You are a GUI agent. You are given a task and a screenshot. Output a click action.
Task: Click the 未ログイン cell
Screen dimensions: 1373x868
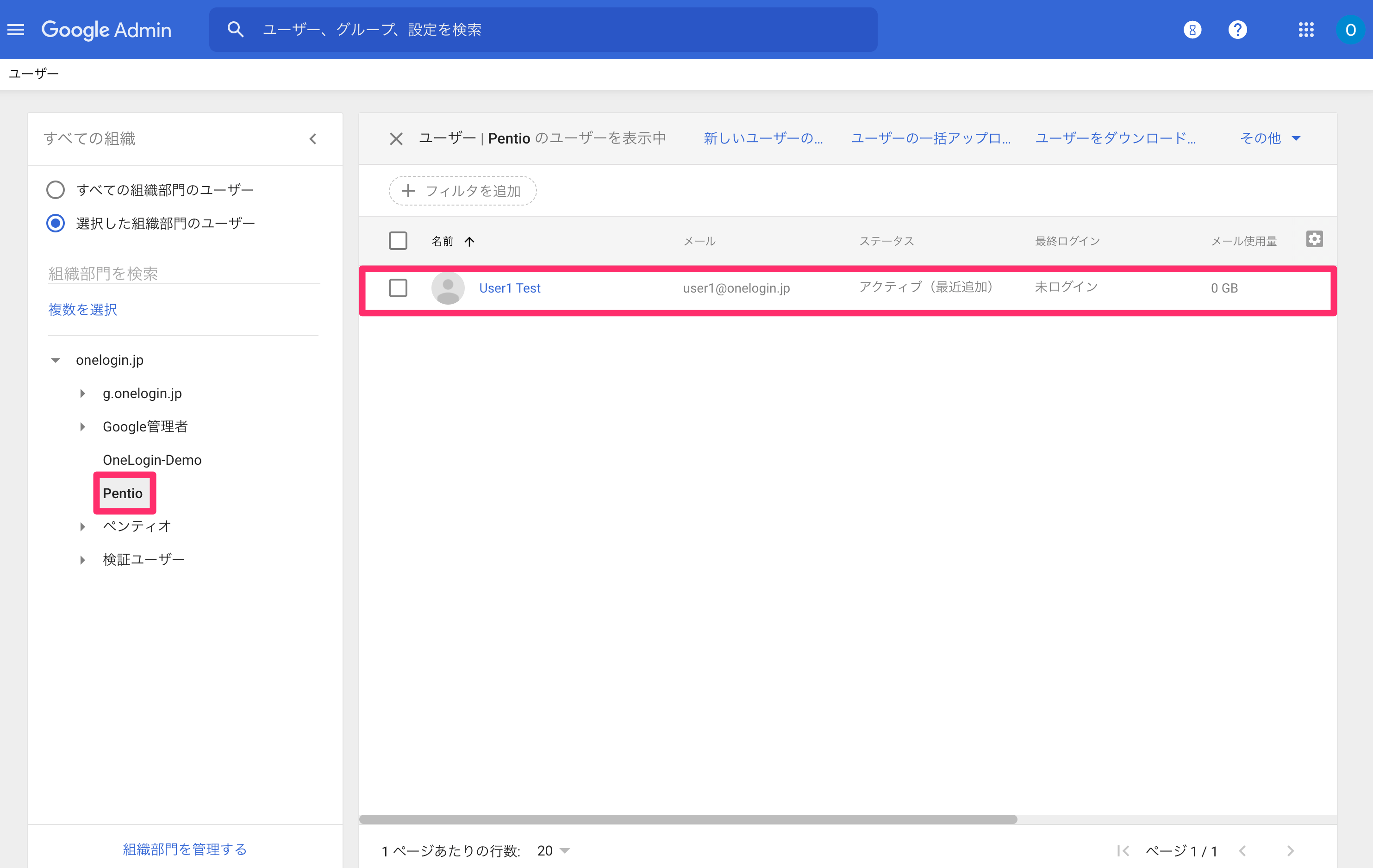point(1066,287)
